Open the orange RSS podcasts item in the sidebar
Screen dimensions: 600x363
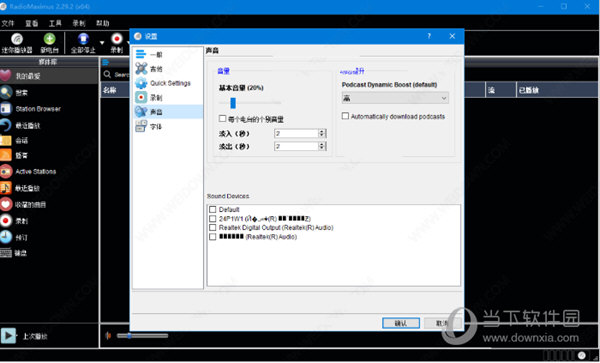pos(49,155)
